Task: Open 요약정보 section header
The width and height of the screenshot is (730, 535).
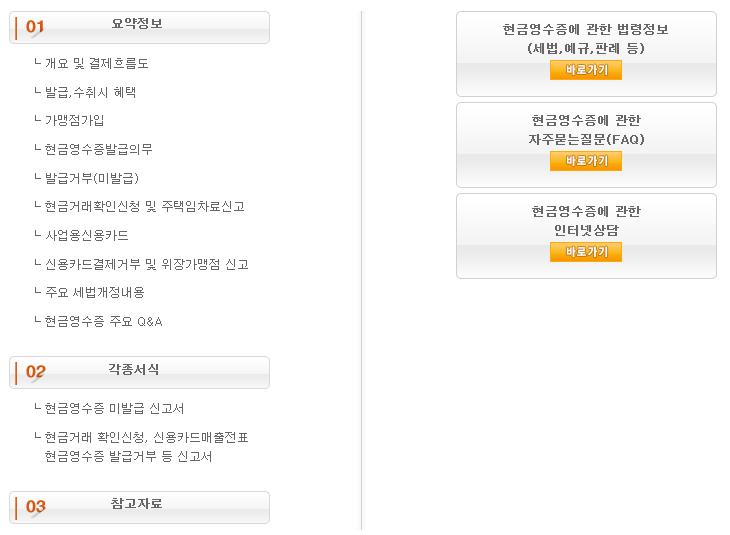Action: coord(139,26)
